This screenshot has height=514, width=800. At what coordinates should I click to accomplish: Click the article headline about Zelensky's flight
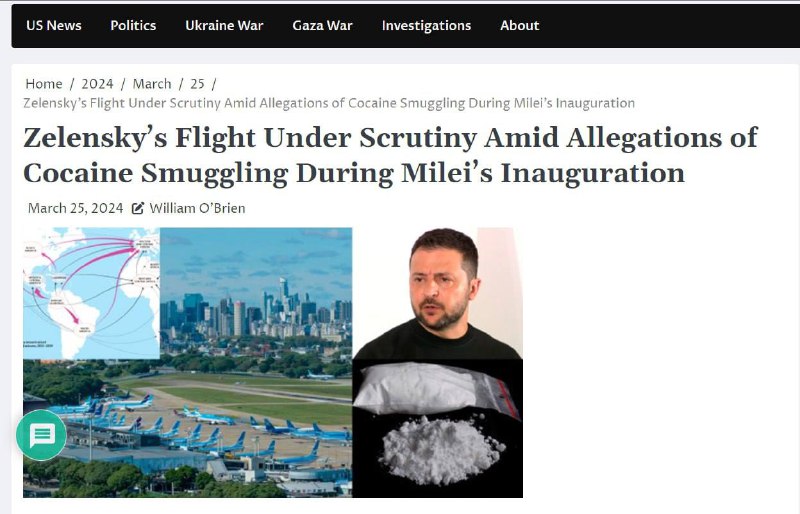coord(390,155)
